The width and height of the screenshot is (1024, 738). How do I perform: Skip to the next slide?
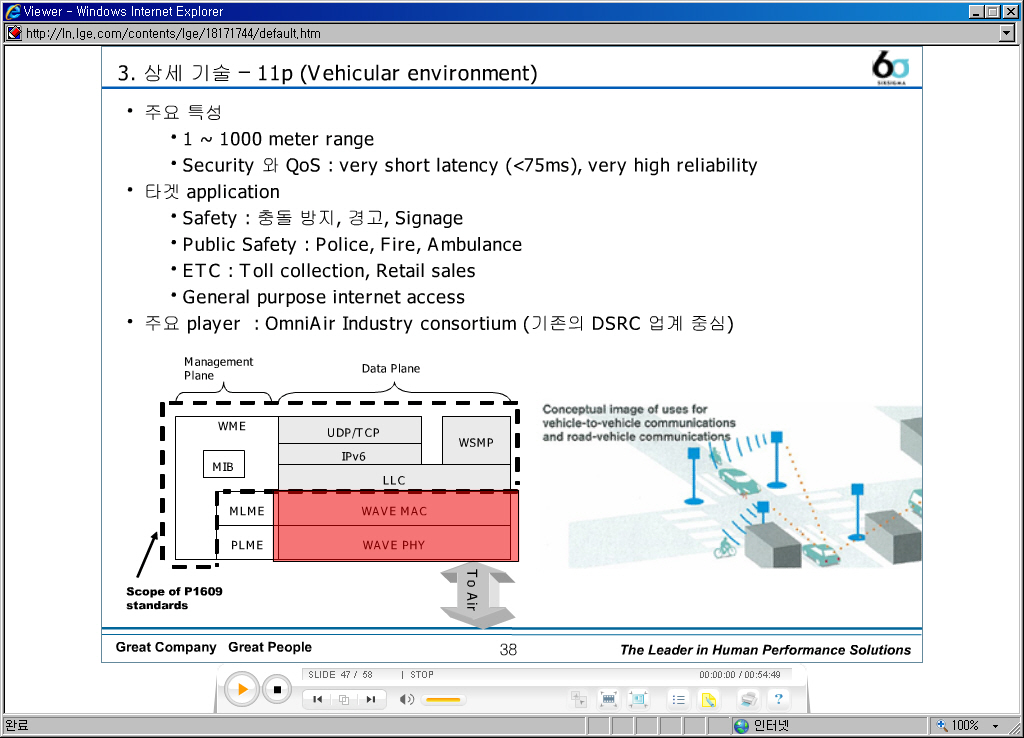tap(371, 699)
